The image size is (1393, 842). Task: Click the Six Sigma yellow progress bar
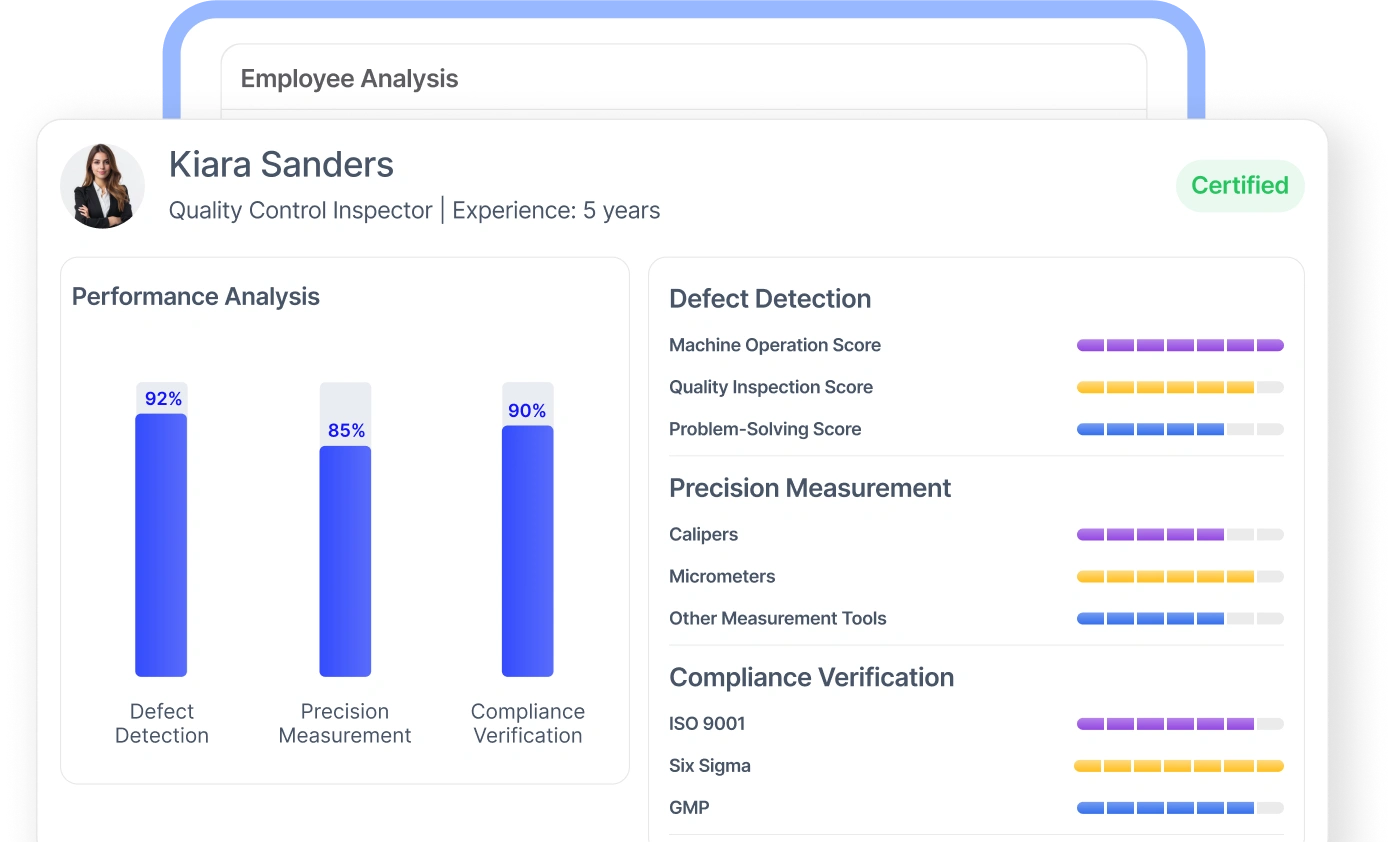click(1179, 766)
